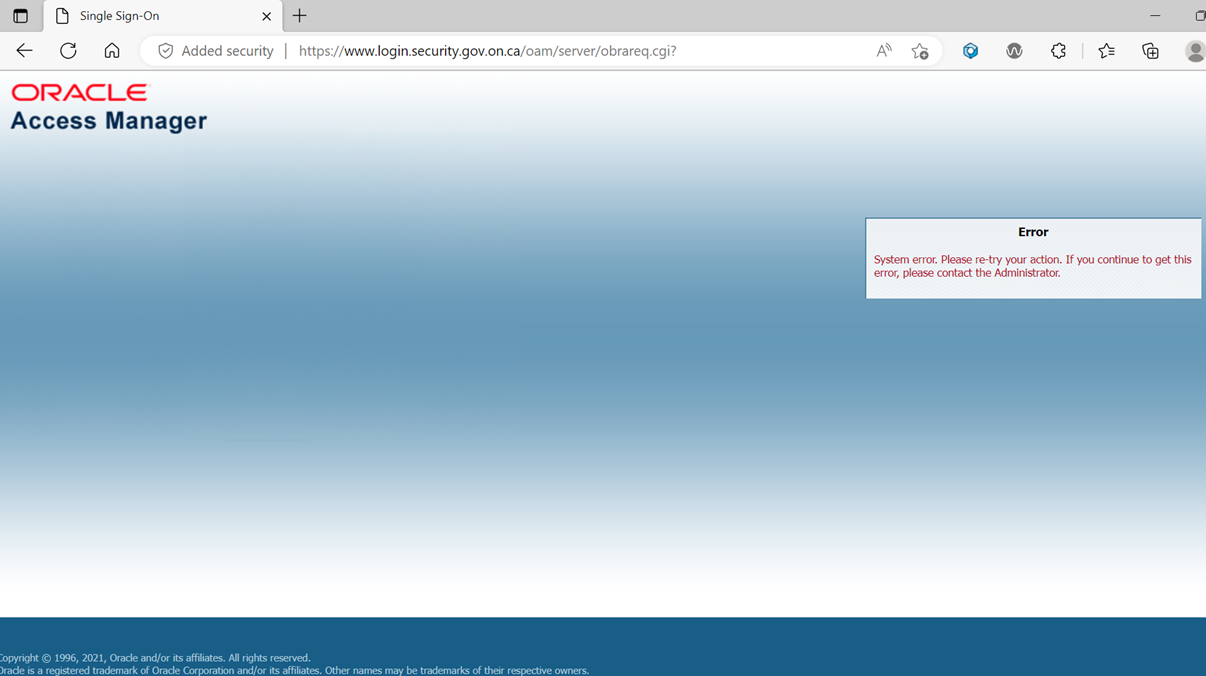
Task: Open the blue hexagon extension
Action: tap(970, 51)
